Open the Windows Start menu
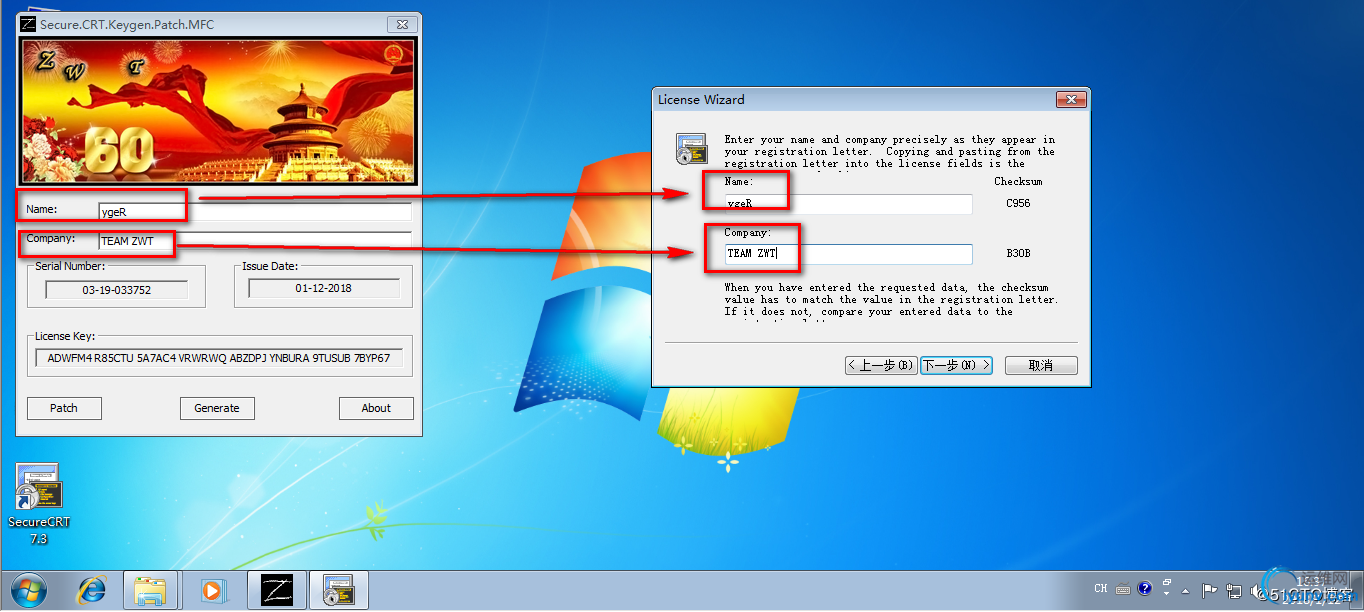 [28, 590]
